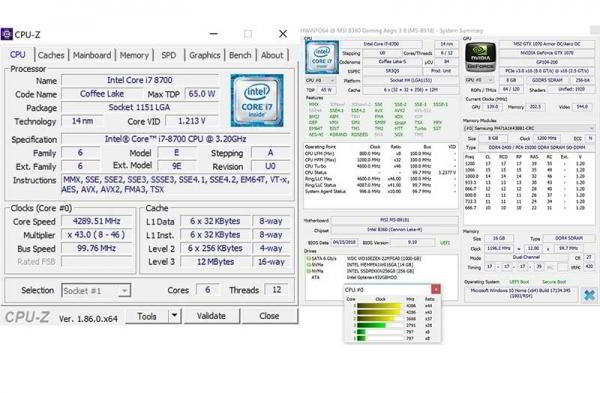Close the CPU #0 clock popup with red X

[436, 289]
